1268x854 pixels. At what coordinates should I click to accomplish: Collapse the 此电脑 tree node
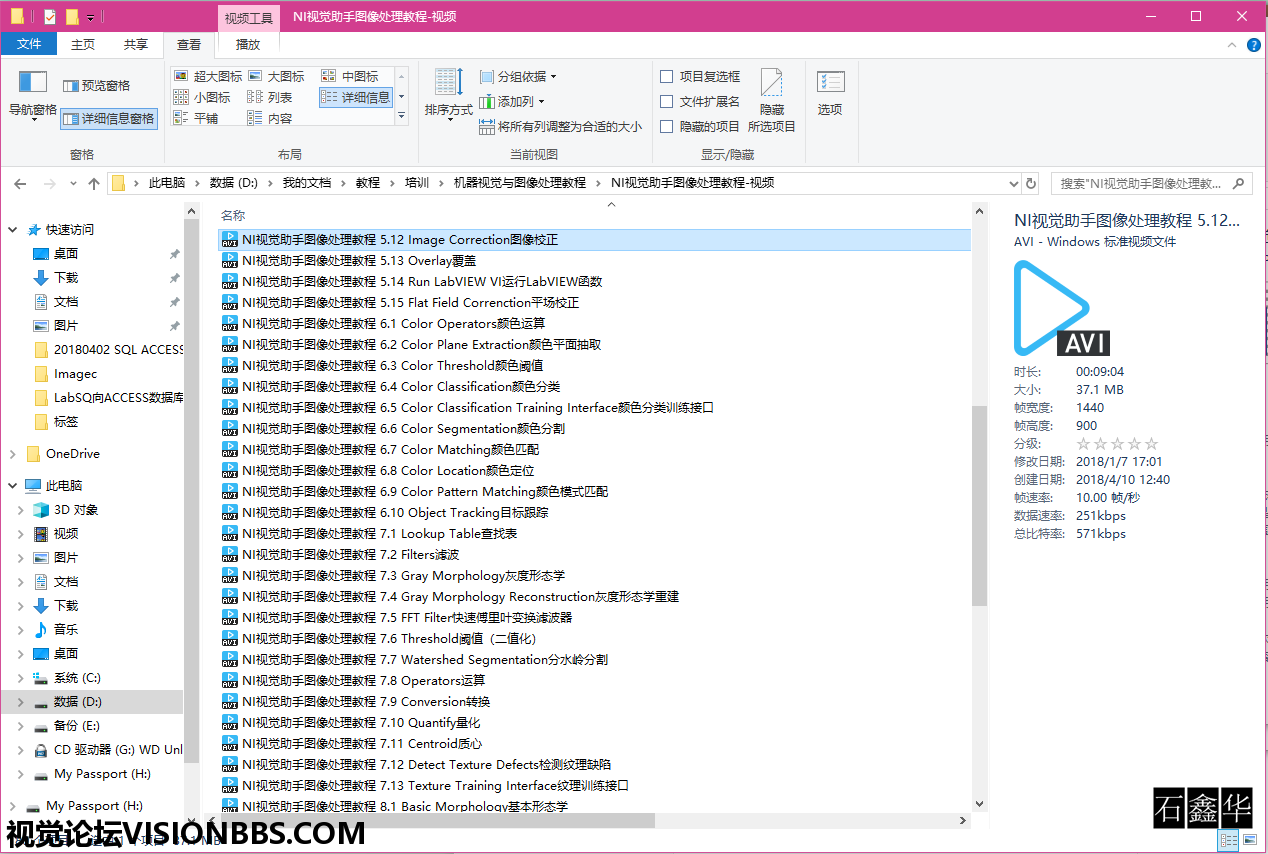tap(13, 485)
